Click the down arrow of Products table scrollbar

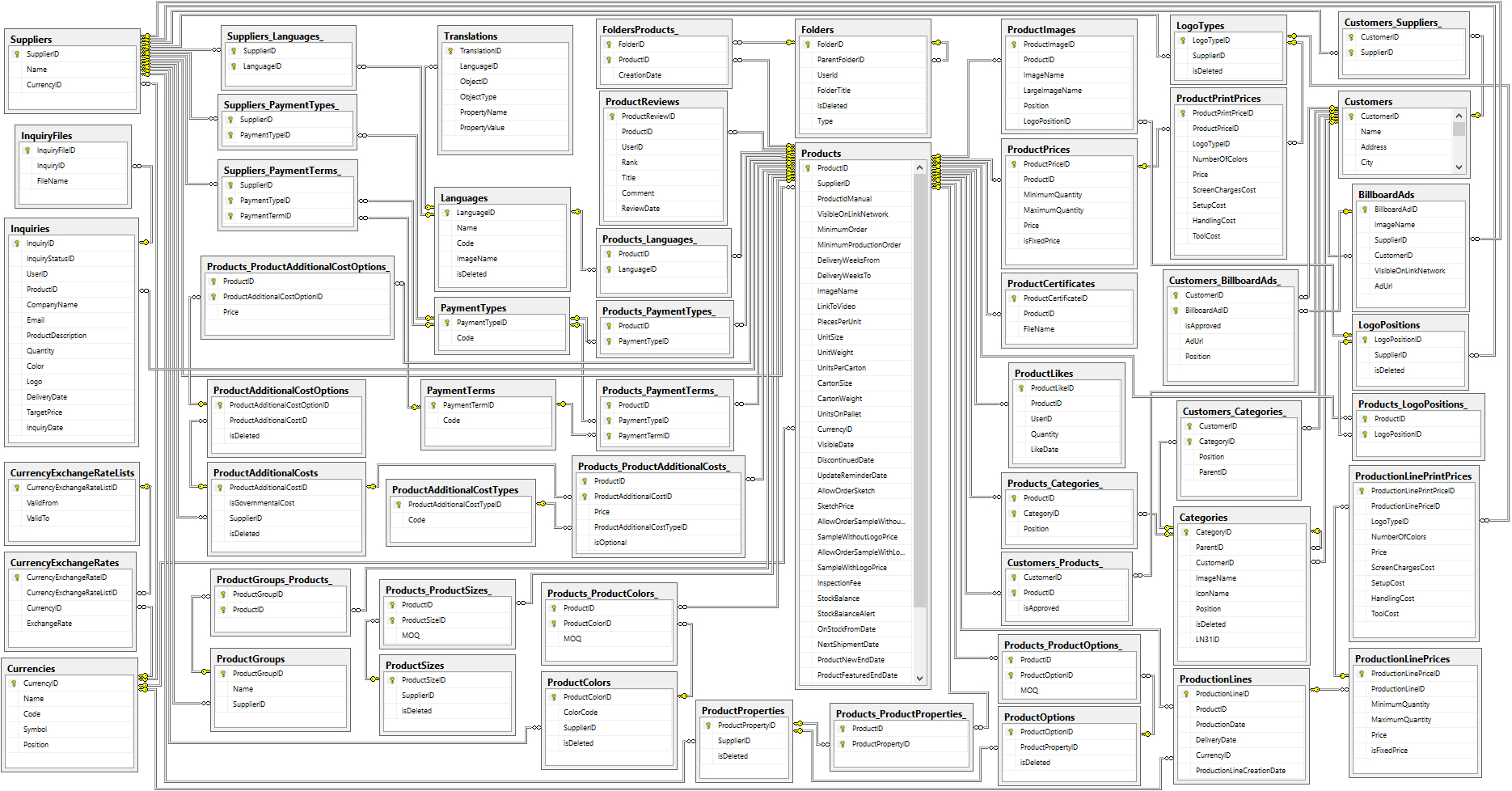click(x=919, y=678)
